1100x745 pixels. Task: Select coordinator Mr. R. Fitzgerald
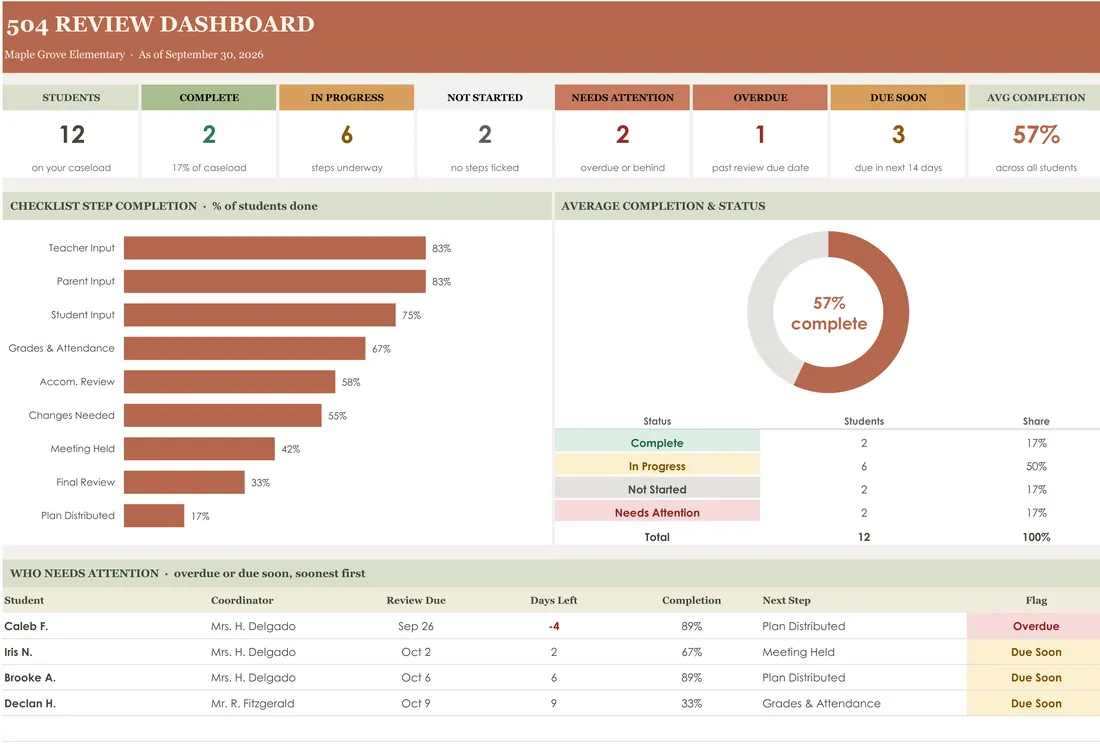(253, 704)
